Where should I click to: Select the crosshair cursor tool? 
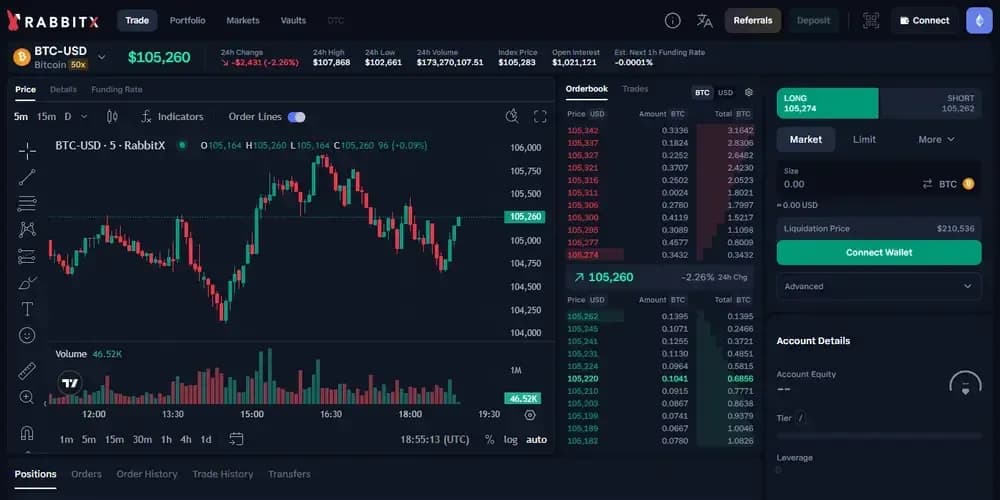27,151
